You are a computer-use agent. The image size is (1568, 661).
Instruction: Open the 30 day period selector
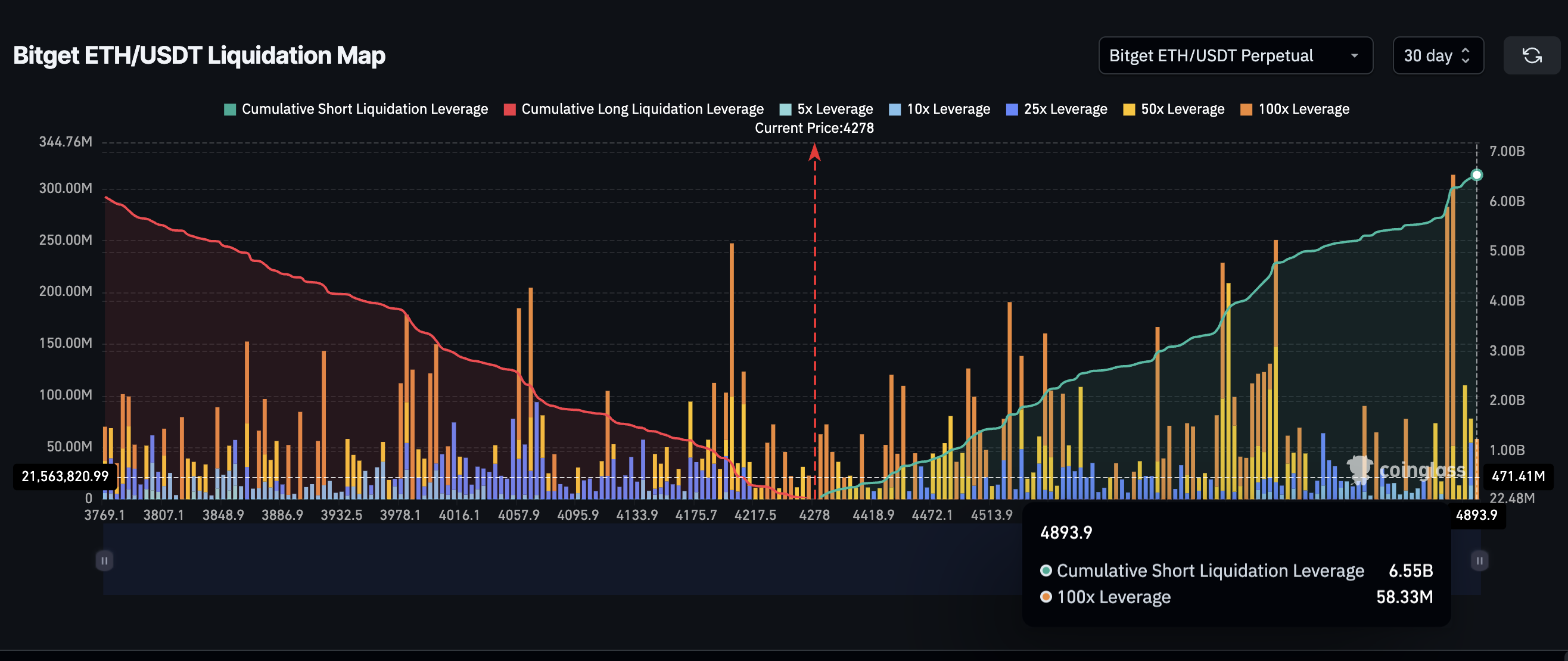pos(1437,55)
